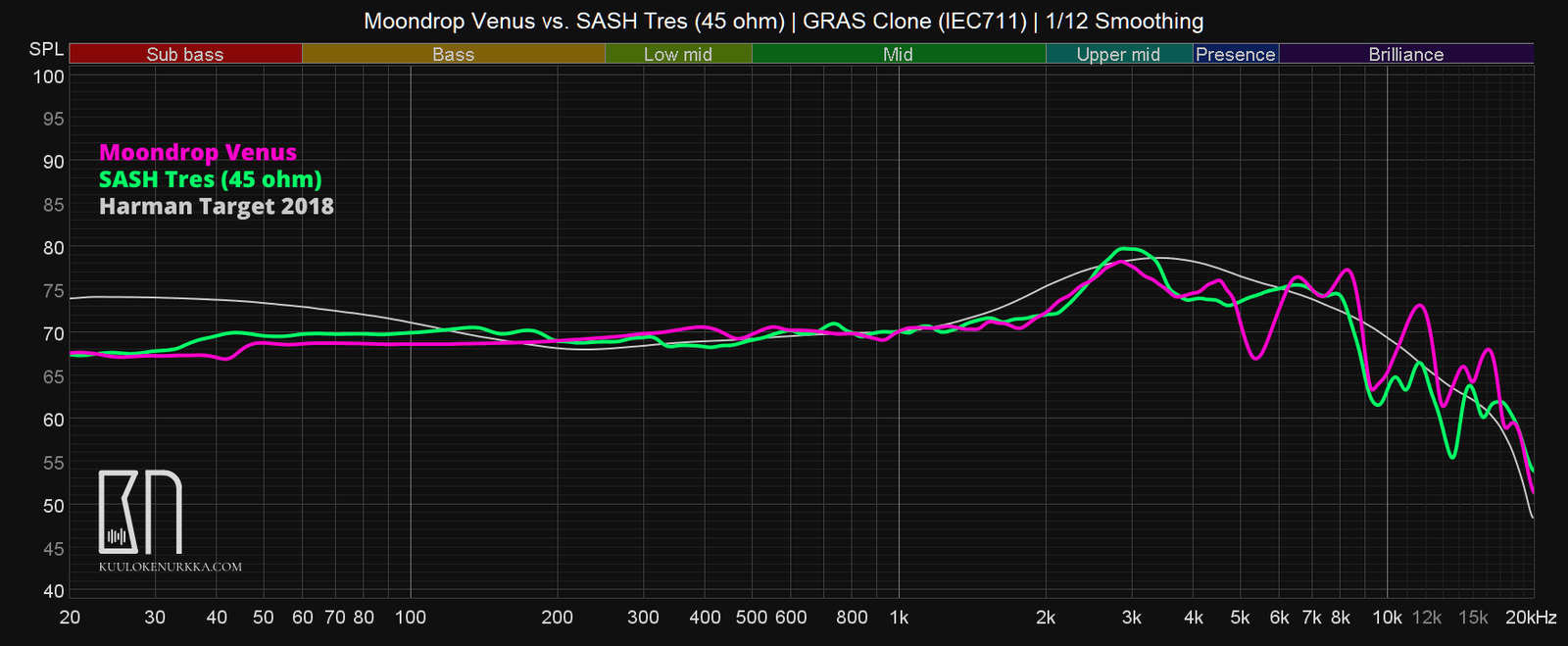
Task: Click the 20kHz frequency axis label
Action: coord(1531,618)
